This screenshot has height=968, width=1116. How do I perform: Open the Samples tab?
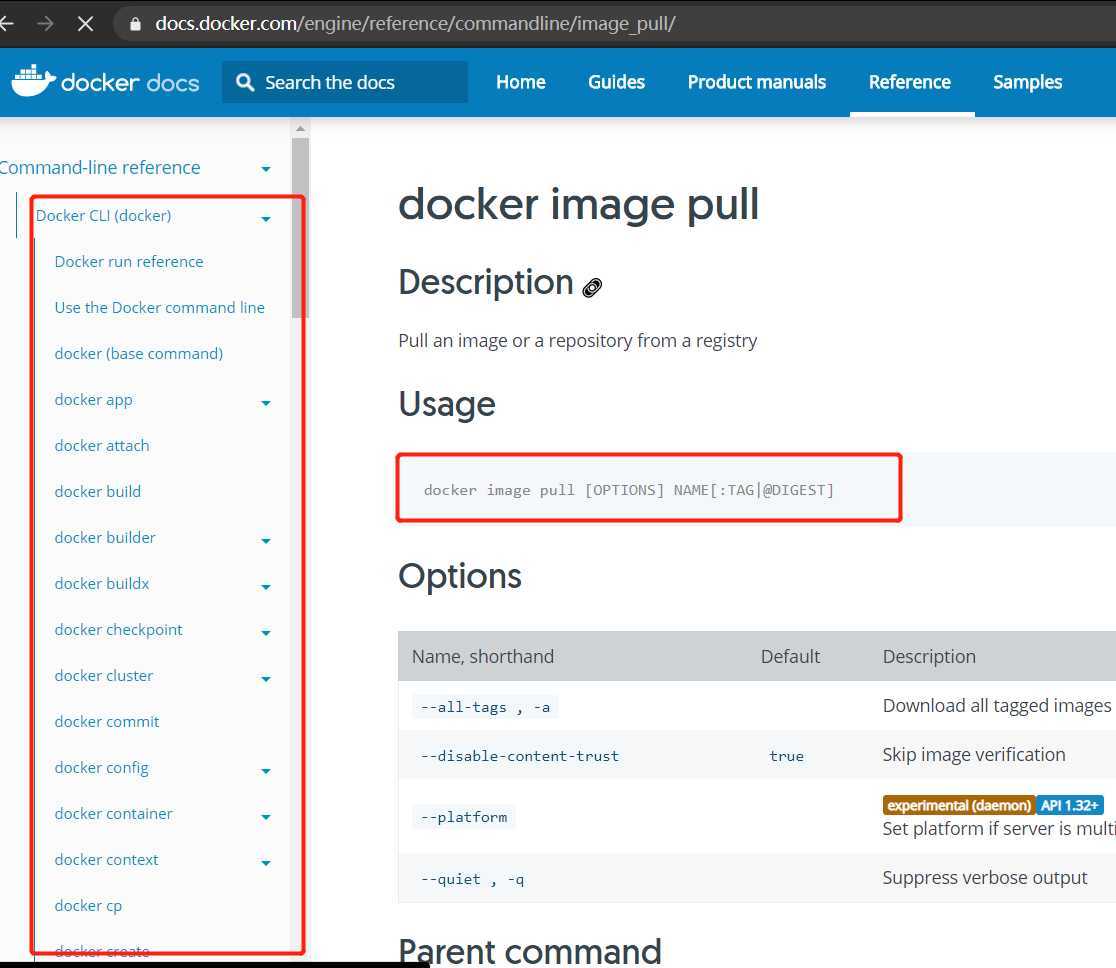coord(1028,83)
